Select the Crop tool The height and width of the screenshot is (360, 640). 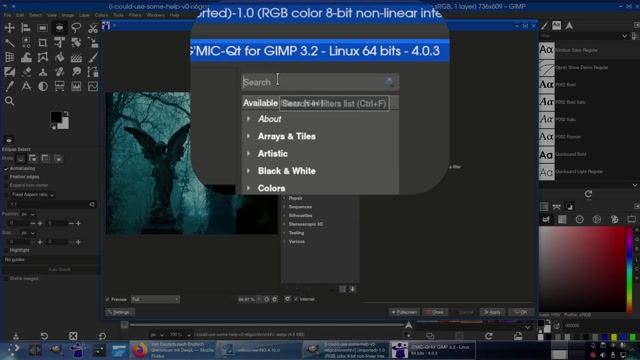[x=42, y=42]
